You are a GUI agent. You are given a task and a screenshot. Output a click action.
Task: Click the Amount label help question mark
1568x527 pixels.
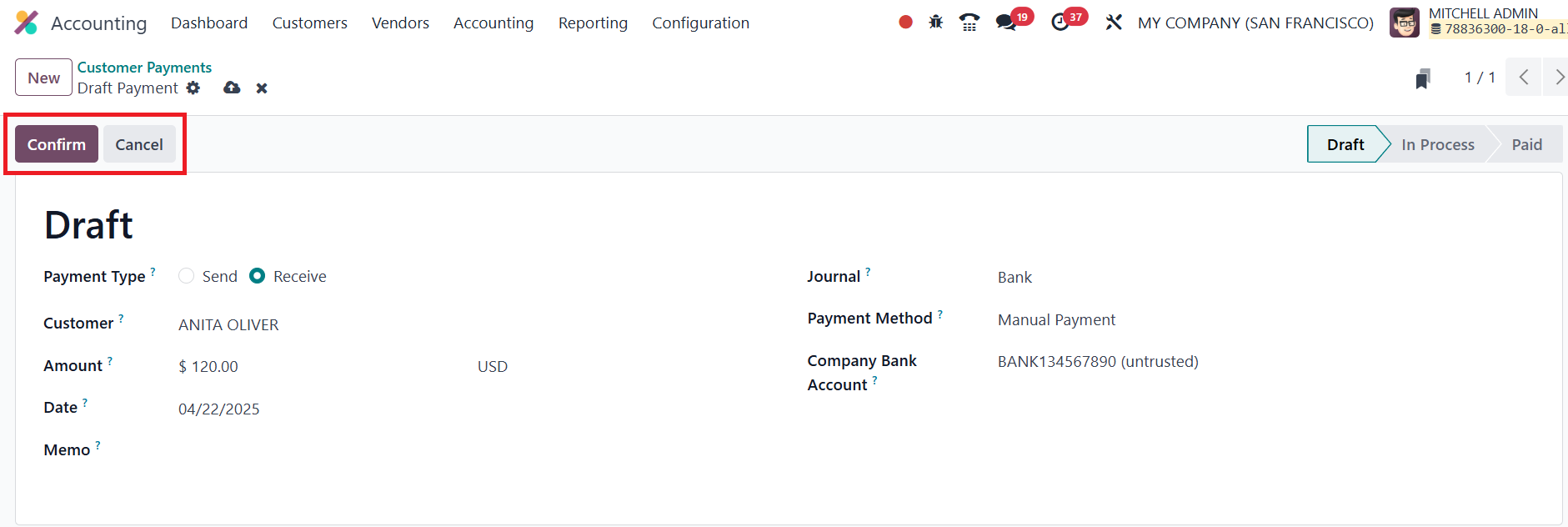pyautogui.click(x=110, y=361)
